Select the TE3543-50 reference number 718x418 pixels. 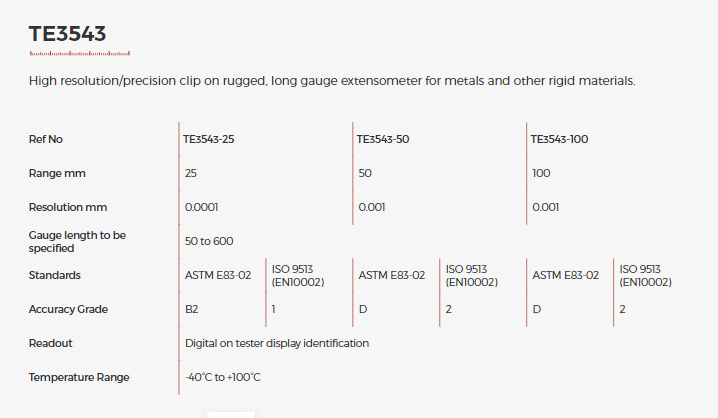(383, 139)
